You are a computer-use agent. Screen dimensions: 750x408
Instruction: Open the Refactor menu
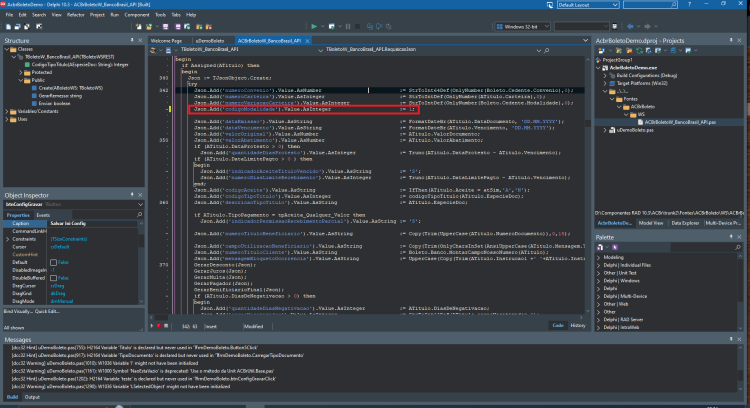[x=76, y=15]
